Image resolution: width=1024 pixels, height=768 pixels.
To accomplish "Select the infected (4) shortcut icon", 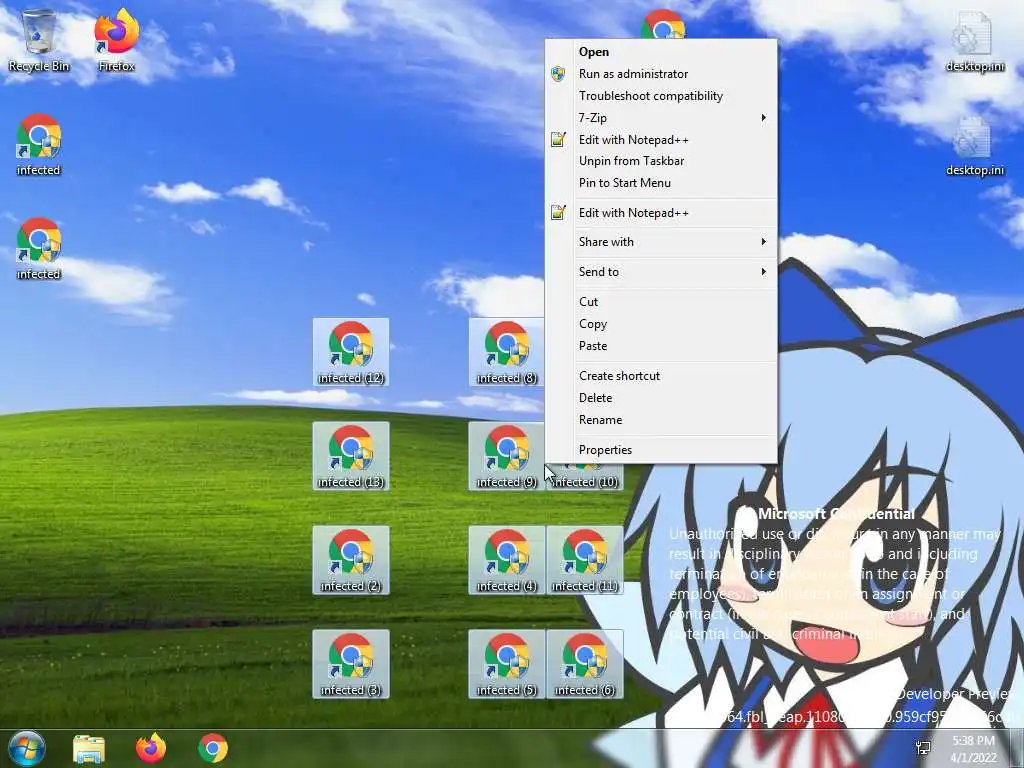I will pyautogui.click(x=506, y=560).
